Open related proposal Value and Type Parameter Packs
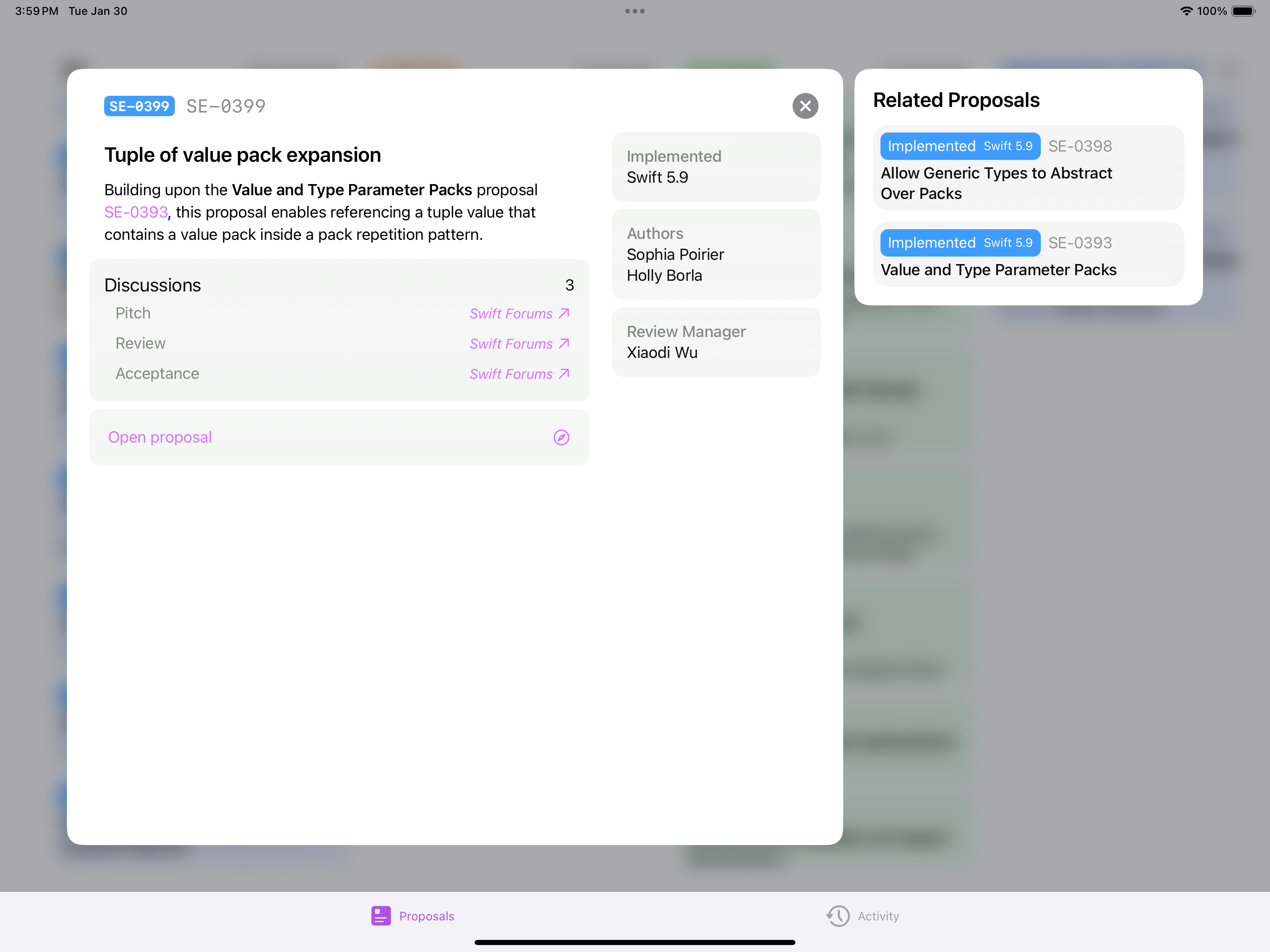Viewport: 1270px width, 952px height. pos(1028,254)
